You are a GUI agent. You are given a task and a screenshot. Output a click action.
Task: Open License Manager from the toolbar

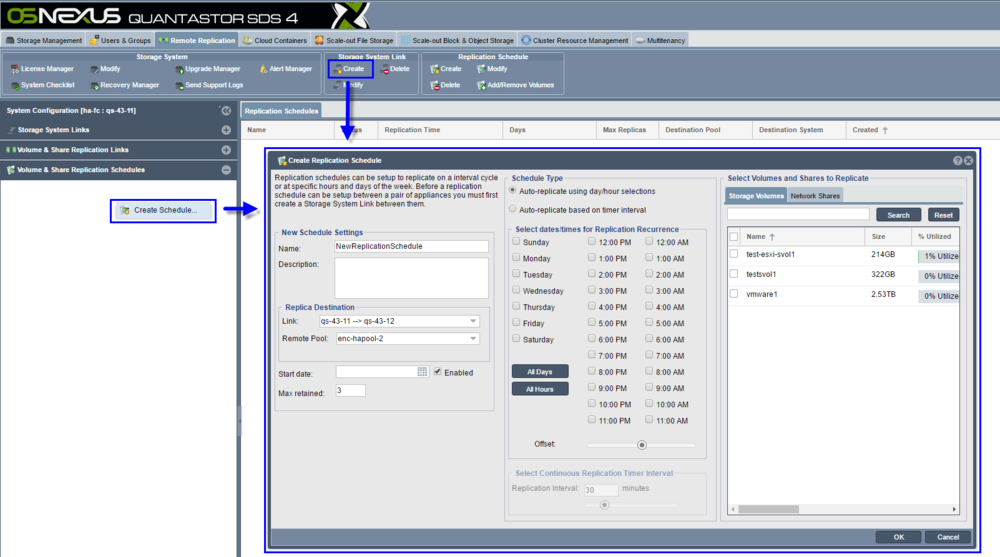coord(42,69)
